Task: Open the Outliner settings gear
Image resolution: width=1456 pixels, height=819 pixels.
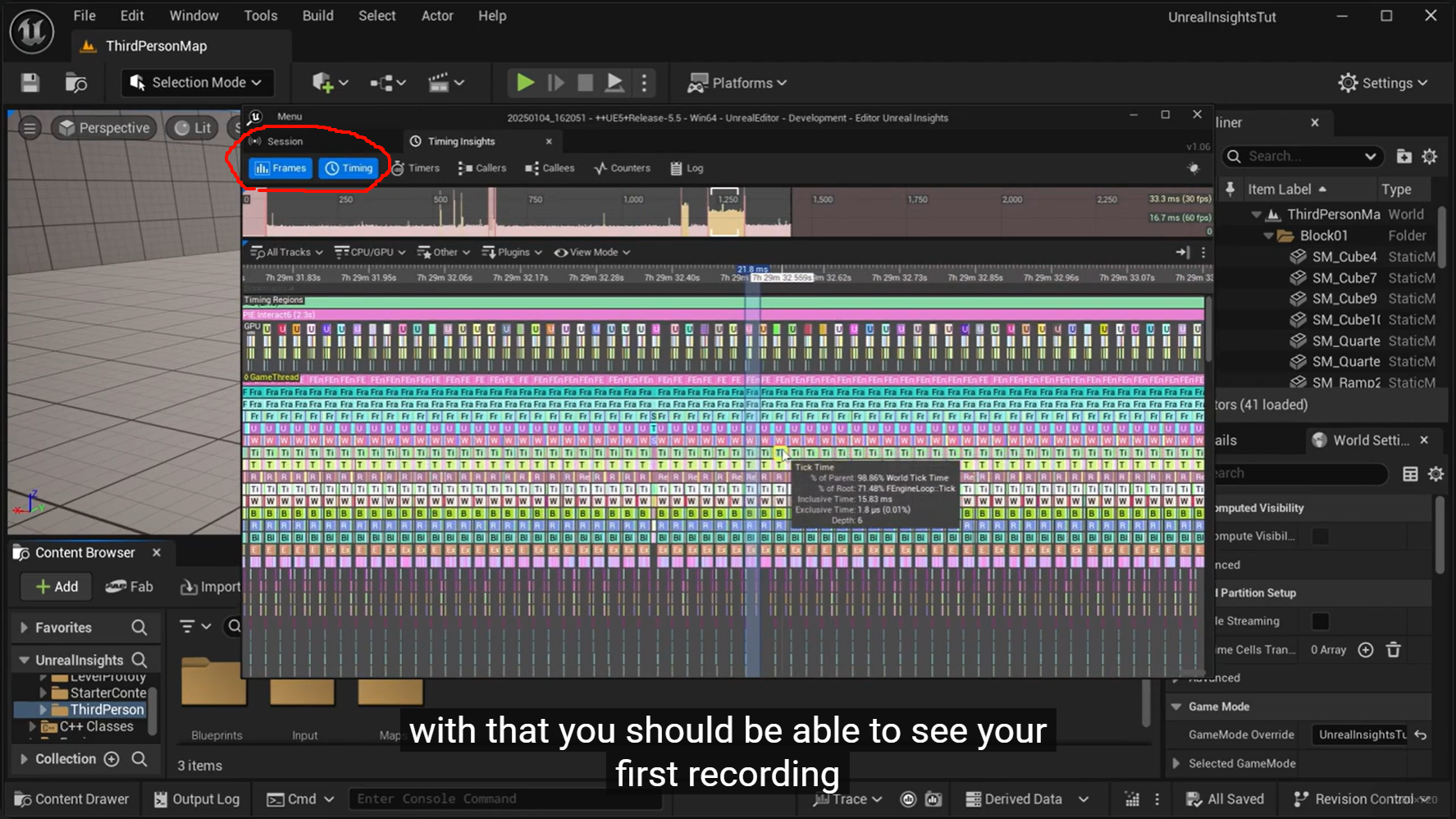Action: 1430,156
